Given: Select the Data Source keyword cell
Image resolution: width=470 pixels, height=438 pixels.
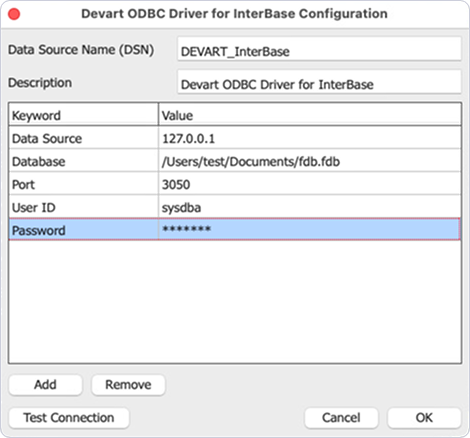Looking at the screenshot, I should pyautogui.click(x=83, y=138).
